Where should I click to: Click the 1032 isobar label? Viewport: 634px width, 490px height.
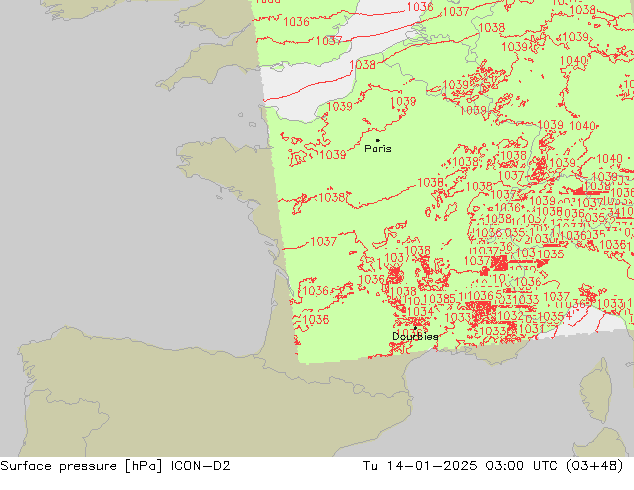tap(511, 315)
